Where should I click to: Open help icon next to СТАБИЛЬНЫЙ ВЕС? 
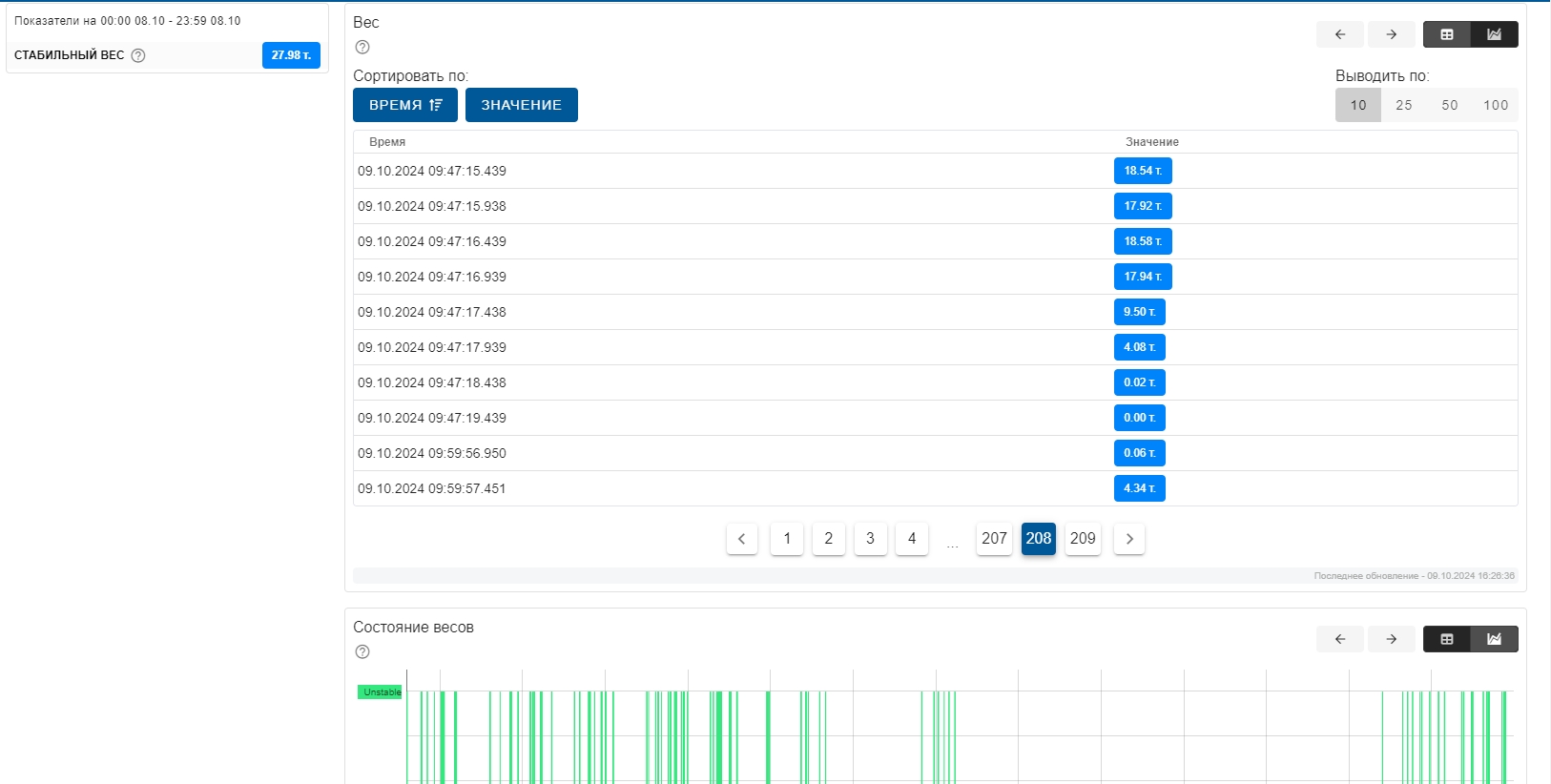click(x=138, y=55)
